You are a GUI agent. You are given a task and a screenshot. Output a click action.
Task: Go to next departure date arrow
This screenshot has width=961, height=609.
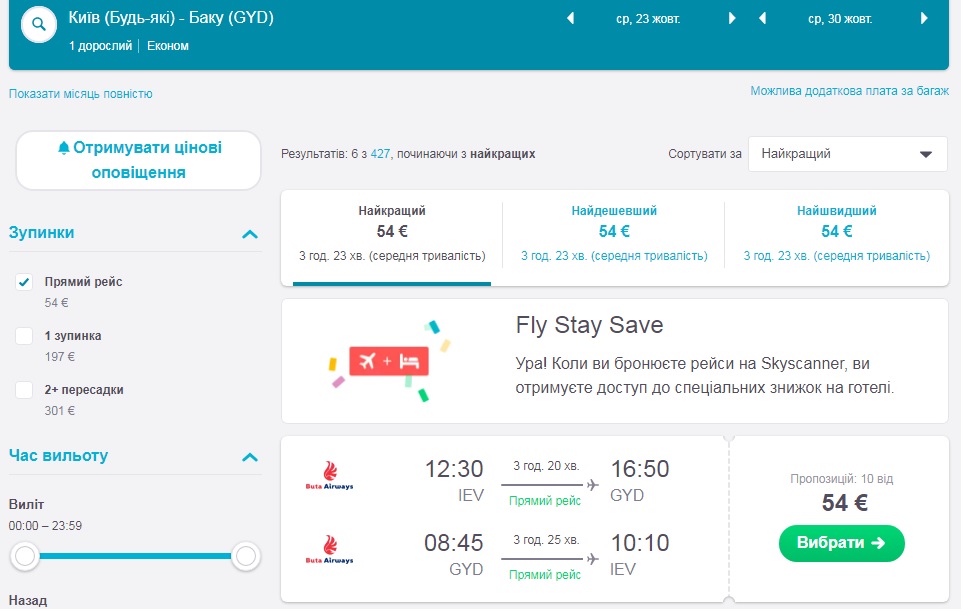click(732, 19)
